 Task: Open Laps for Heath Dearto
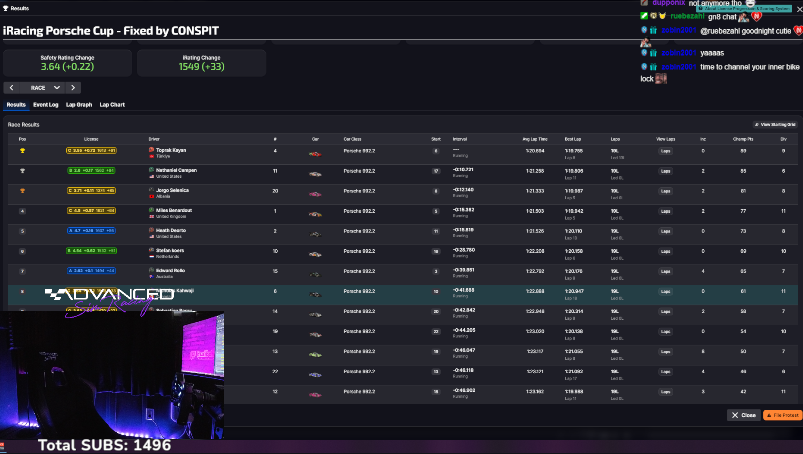click(x=665, y=231)
